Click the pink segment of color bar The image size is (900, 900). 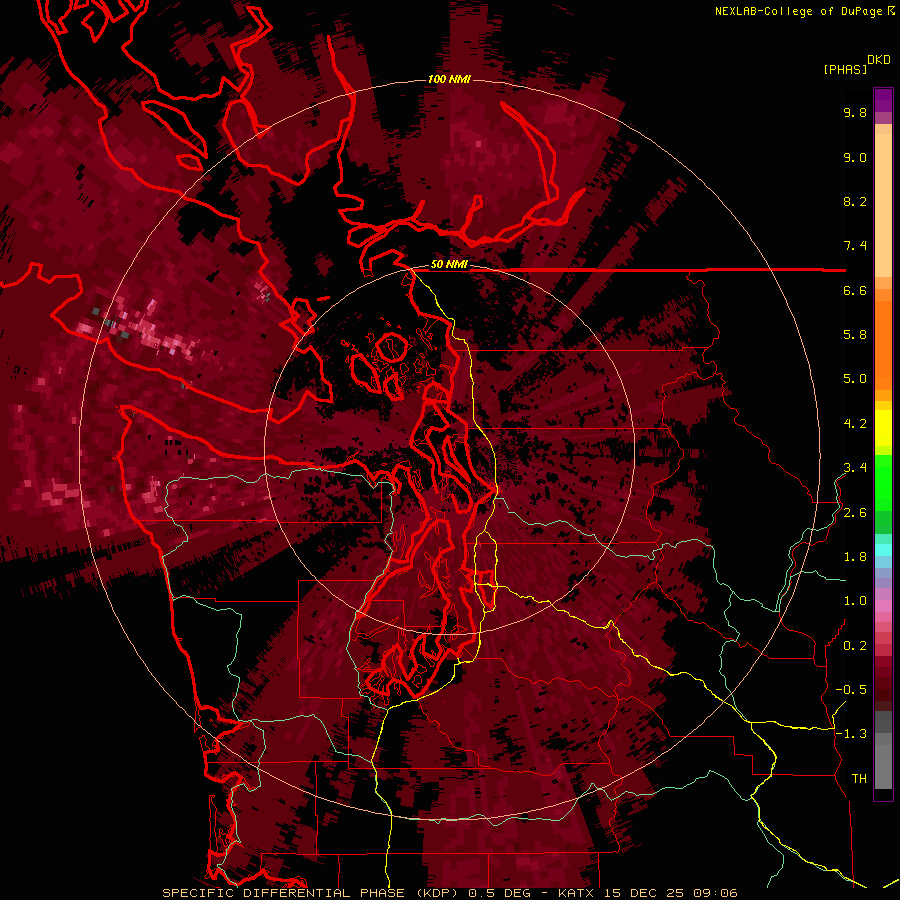[883, 606]
